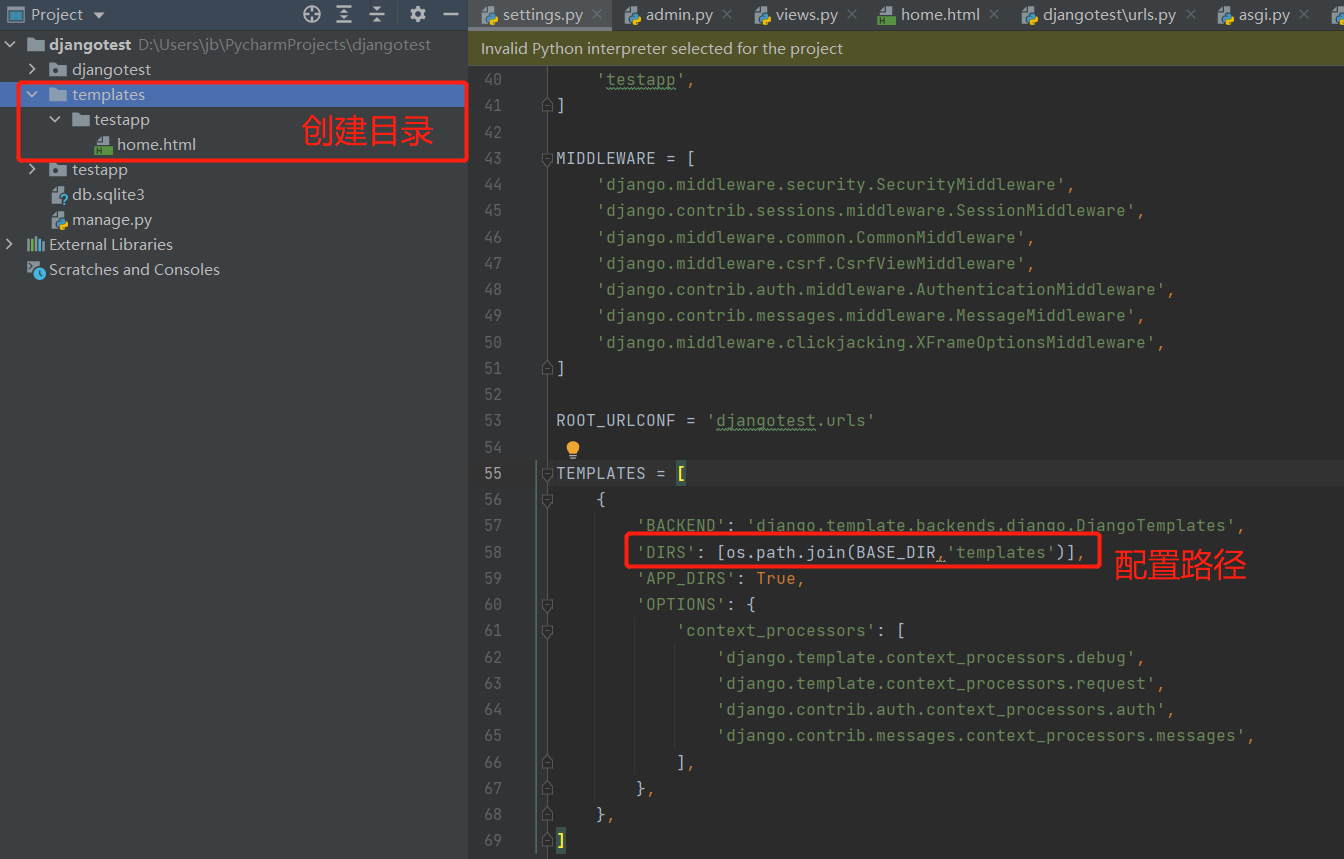Switch to the admin.py tab
The height and width of the screenshot is (859, 1344).
tap(679, 15)
